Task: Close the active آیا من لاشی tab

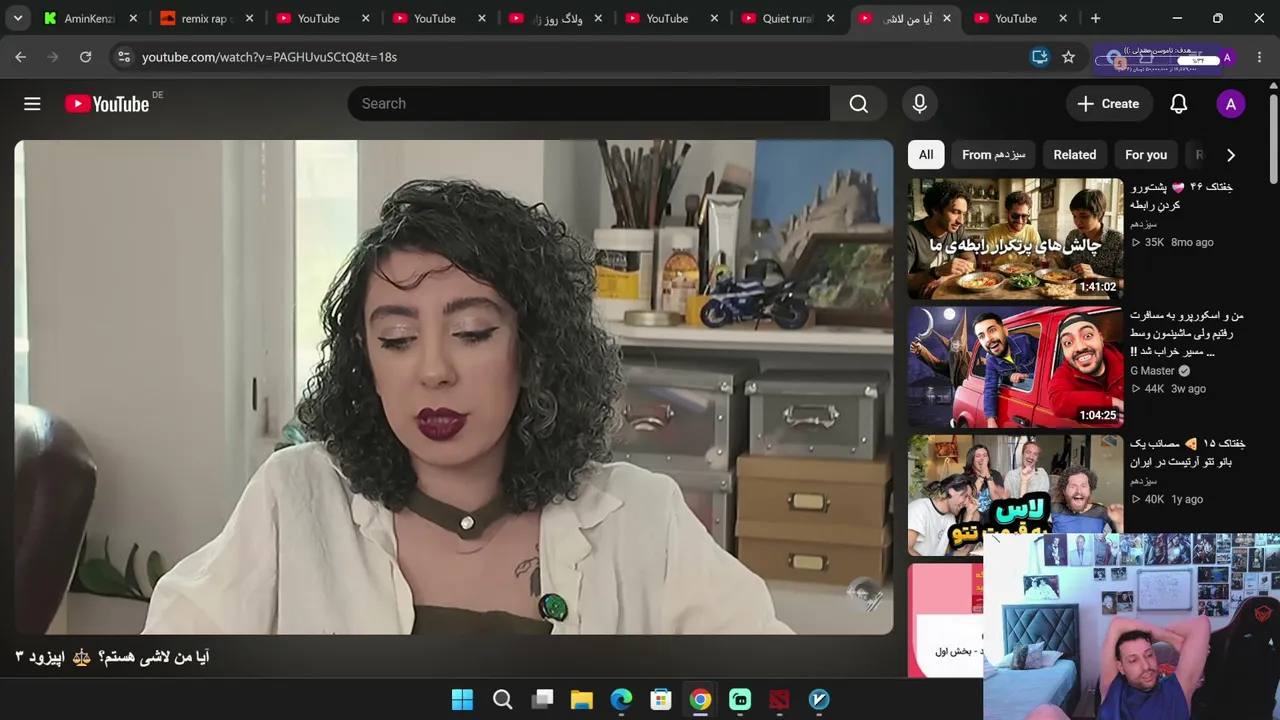Action: [x=947, y=18]
